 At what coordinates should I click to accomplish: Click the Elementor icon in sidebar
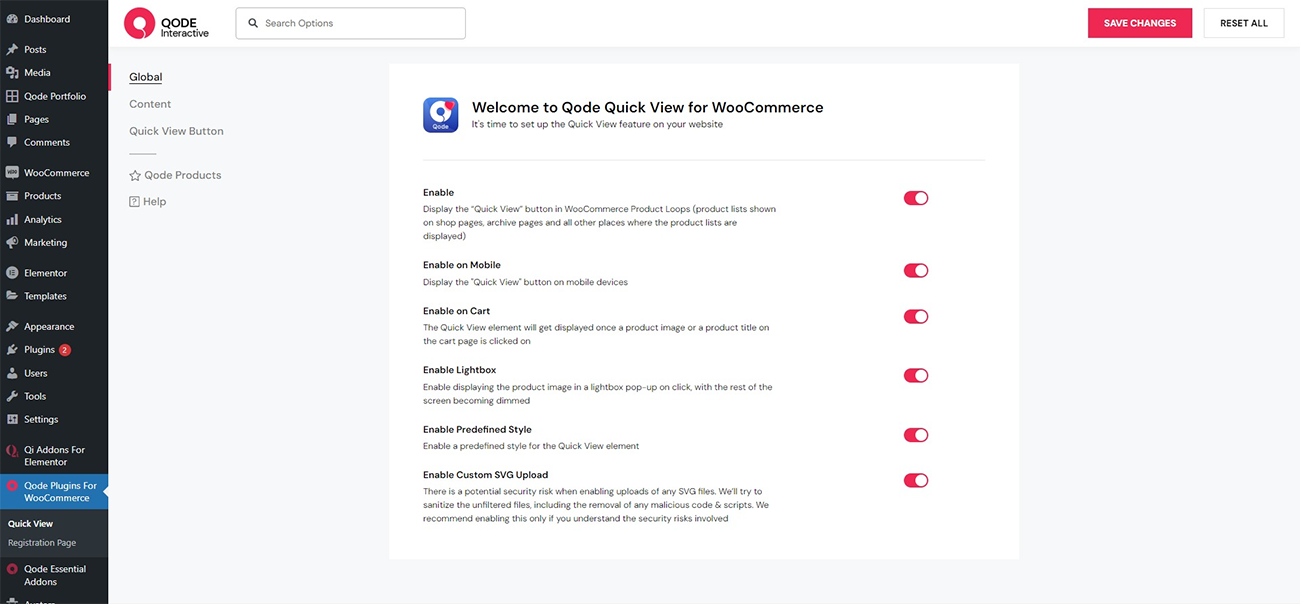12,273
